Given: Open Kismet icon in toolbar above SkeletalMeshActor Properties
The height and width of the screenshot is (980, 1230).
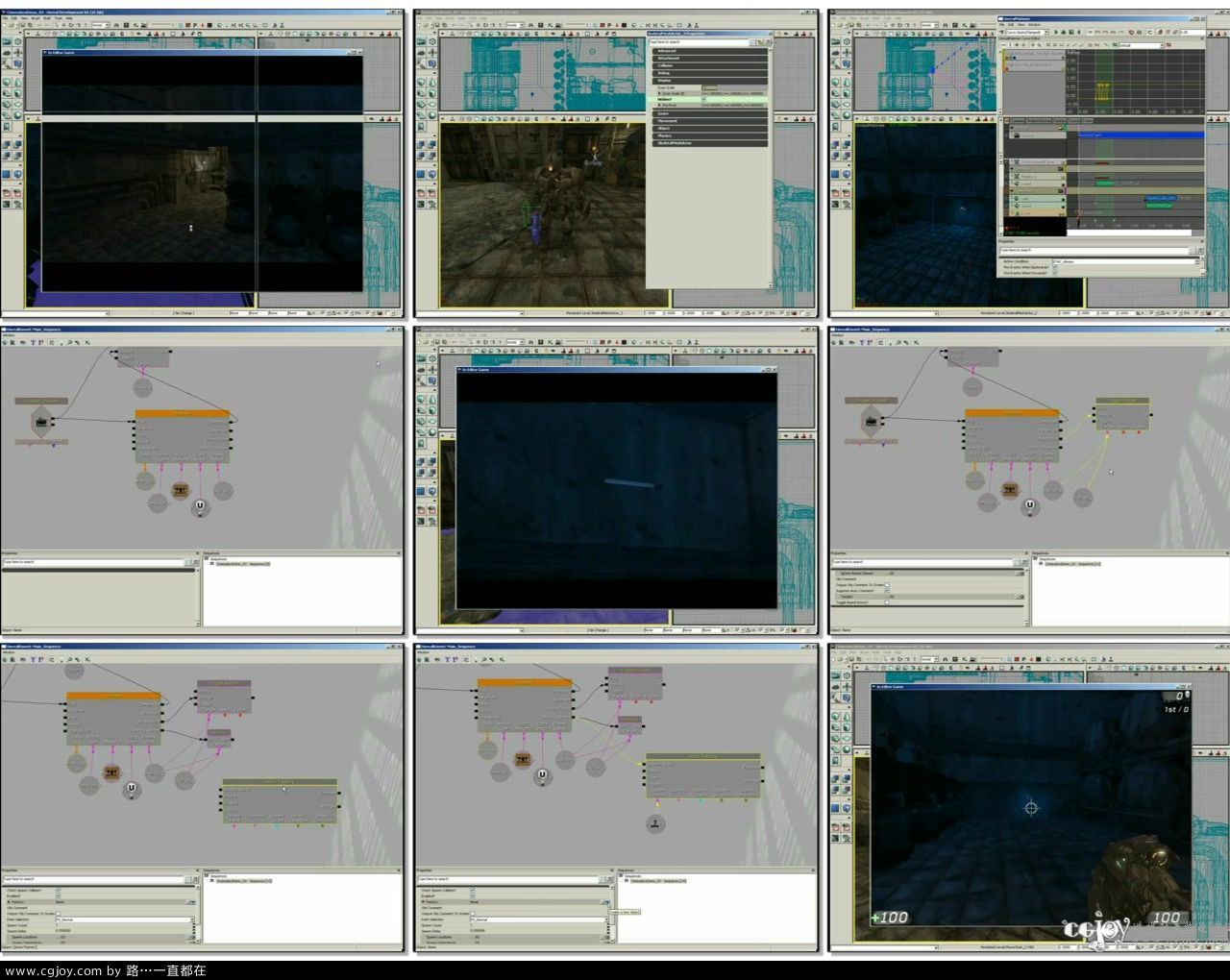Looking at the screenshot, I should coord(551,25).
